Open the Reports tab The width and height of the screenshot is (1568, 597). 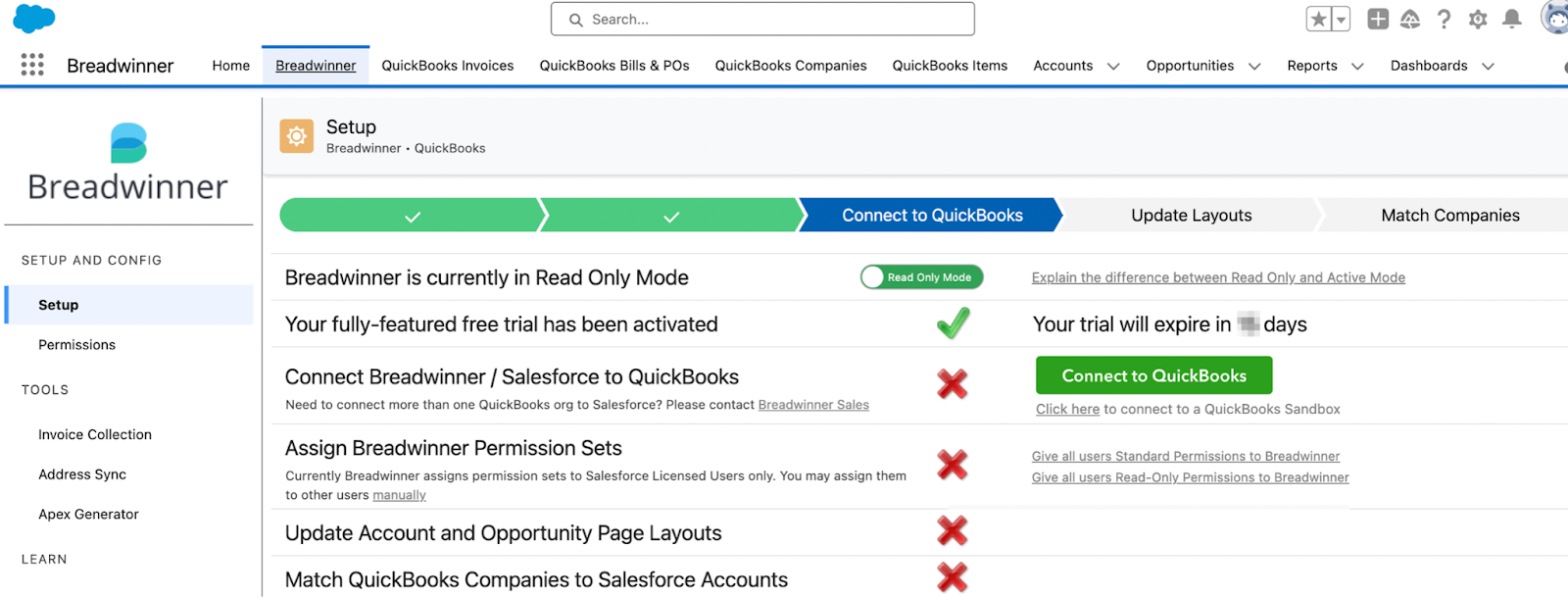point(1312,66)
